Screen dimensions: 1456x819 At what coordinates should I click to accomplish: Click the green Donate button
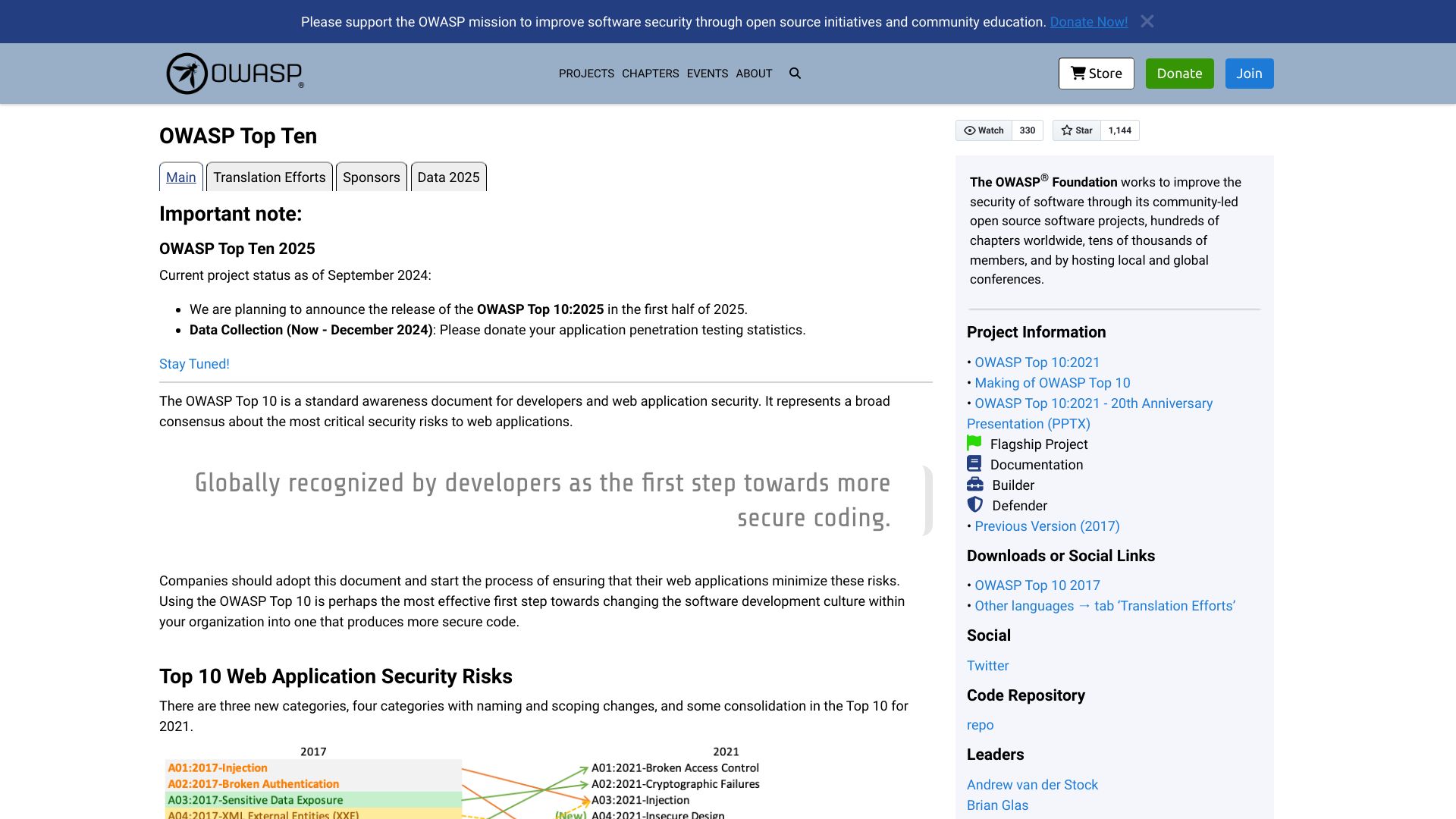1179,74
